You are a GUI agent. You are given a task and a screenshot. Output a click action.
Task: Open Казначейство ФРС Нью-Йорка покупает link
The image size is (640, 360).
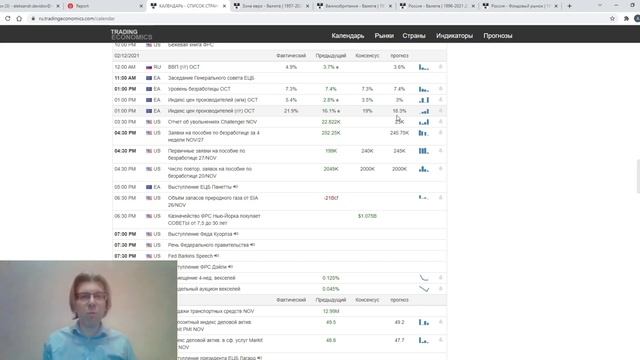tap(214, 220)
